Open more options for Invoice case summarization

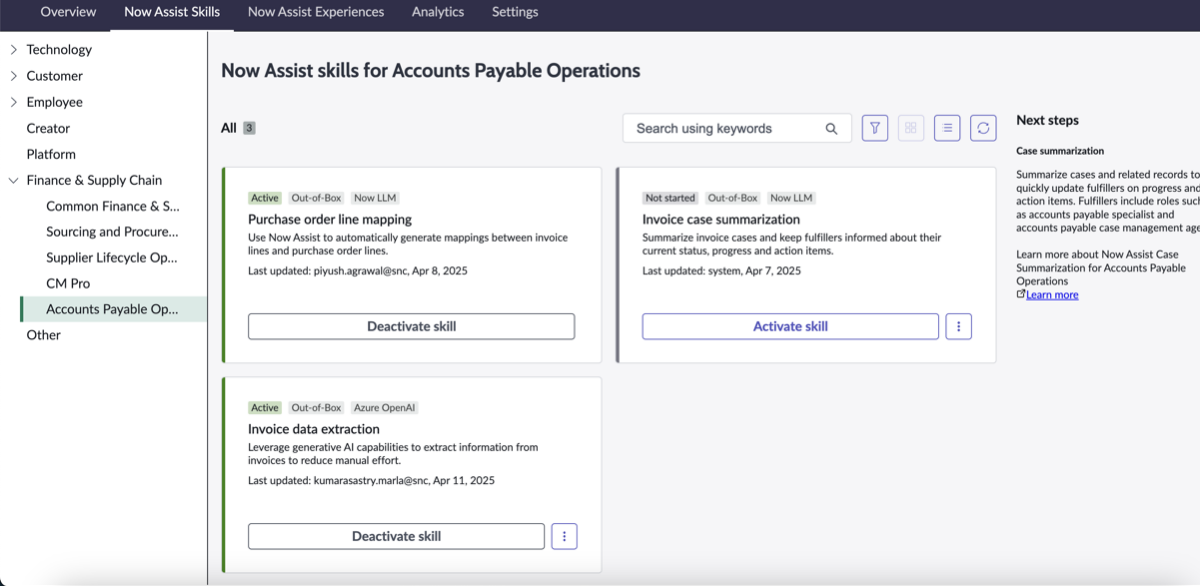tap(959, 326)
